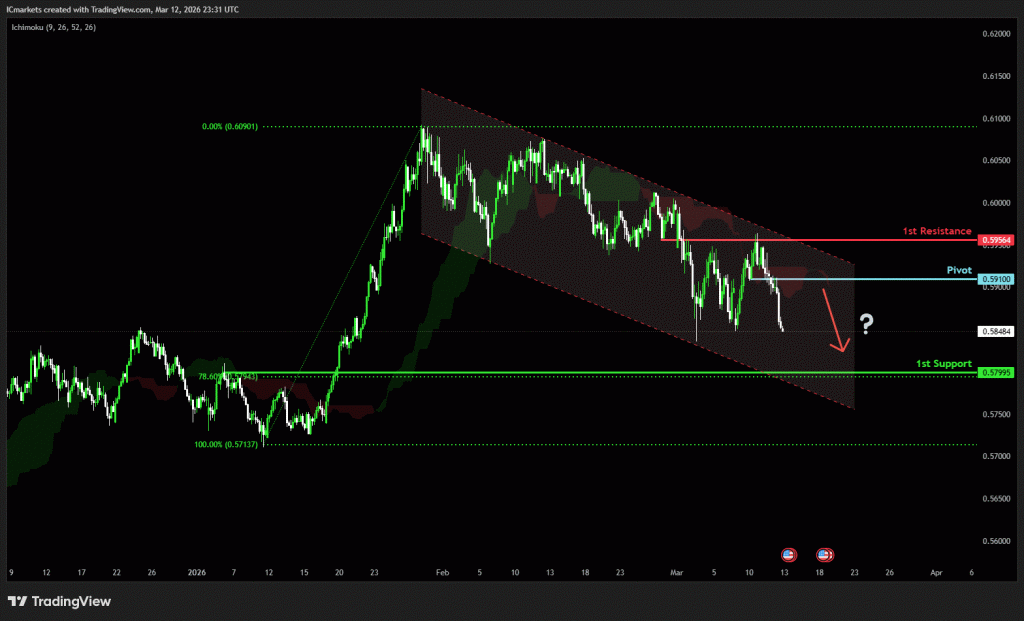
Task: Click the green 0.57995 support price tag
Action: (x=996, y=373)
